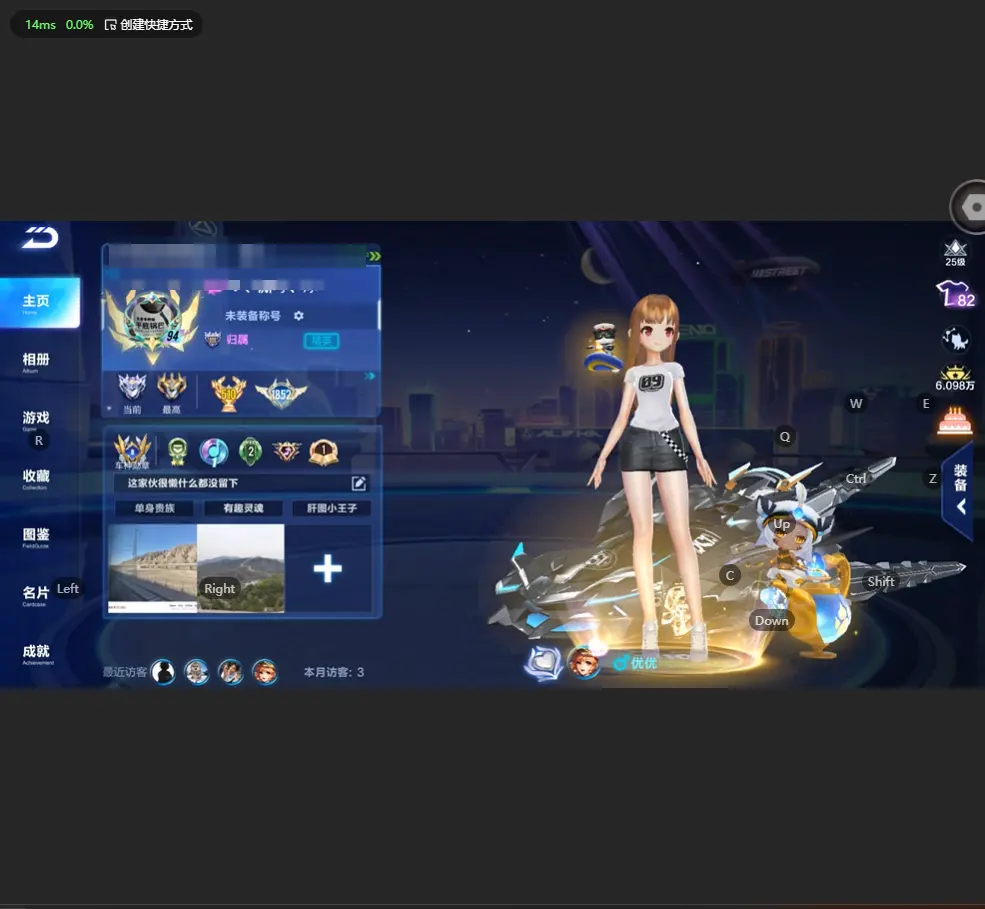Switch to the 相册 Album tab

(36, 362)
